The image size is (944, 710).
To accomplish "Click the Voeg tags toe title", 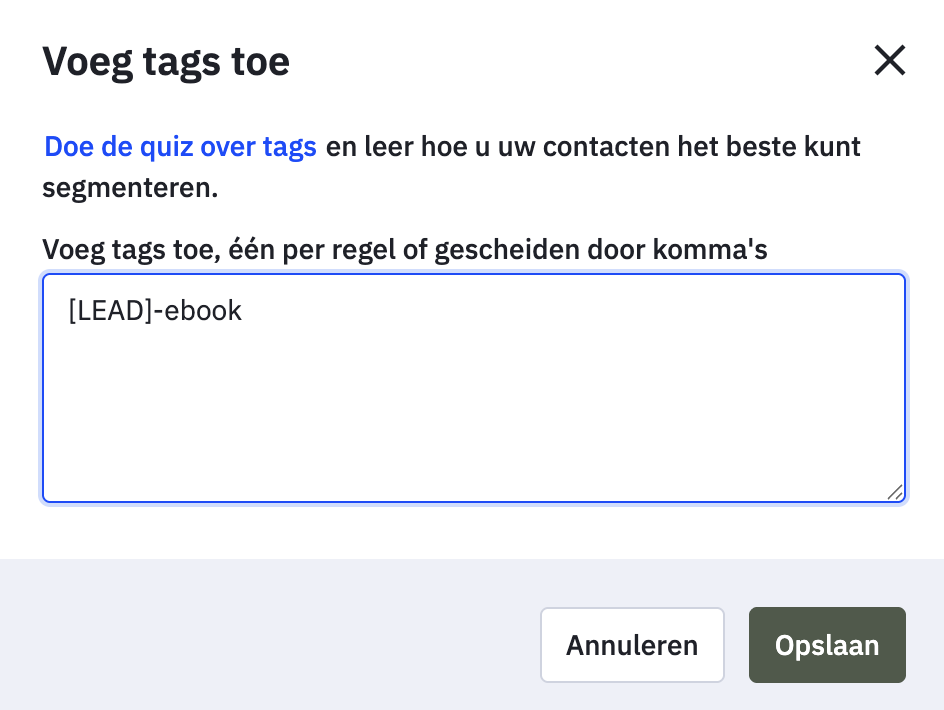I will [x=166, y=61].
